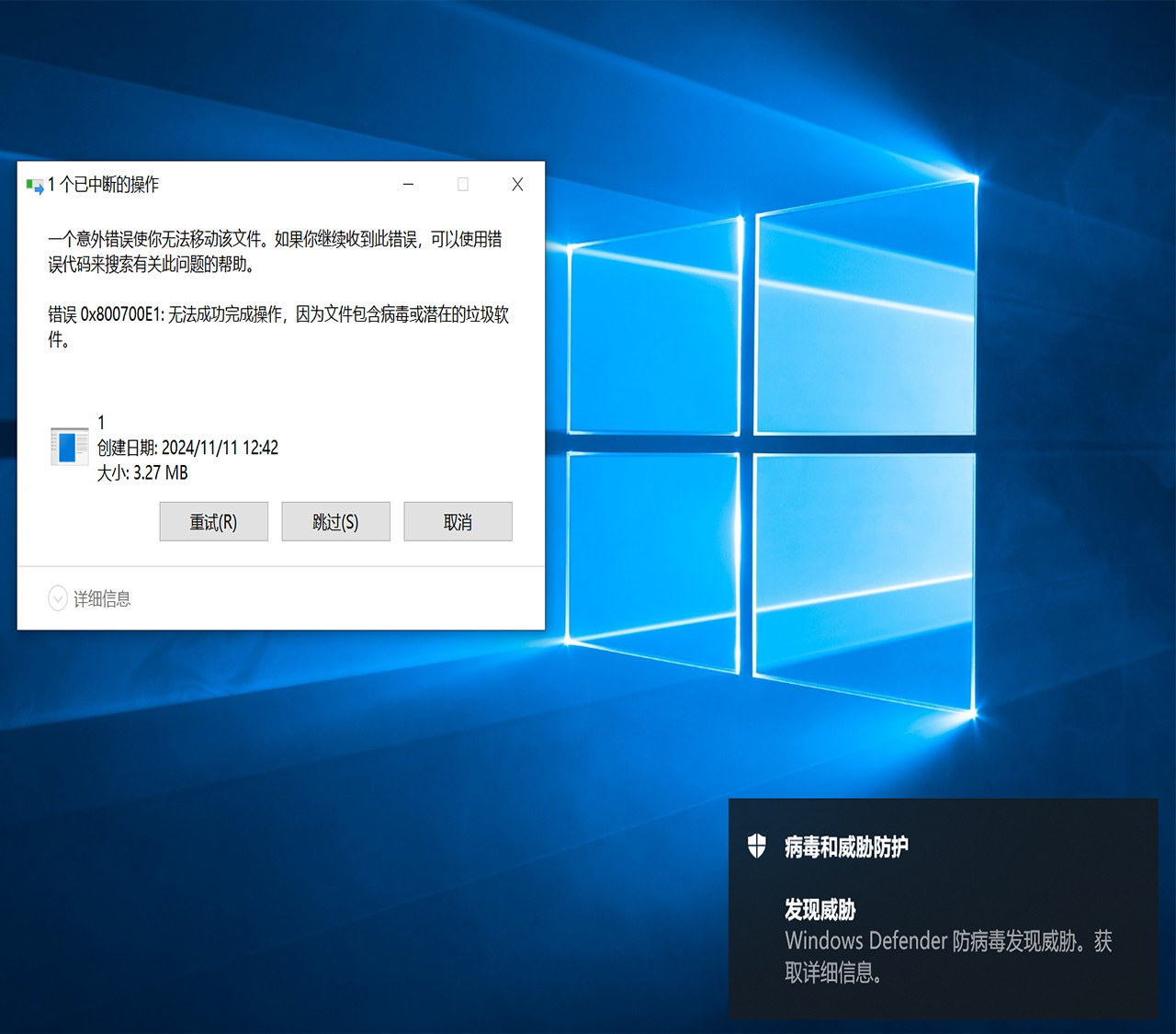Screen dimensions: 1176x1034
Task: Click the Windows Defender notification message text
Action: (x=948, y=956)
